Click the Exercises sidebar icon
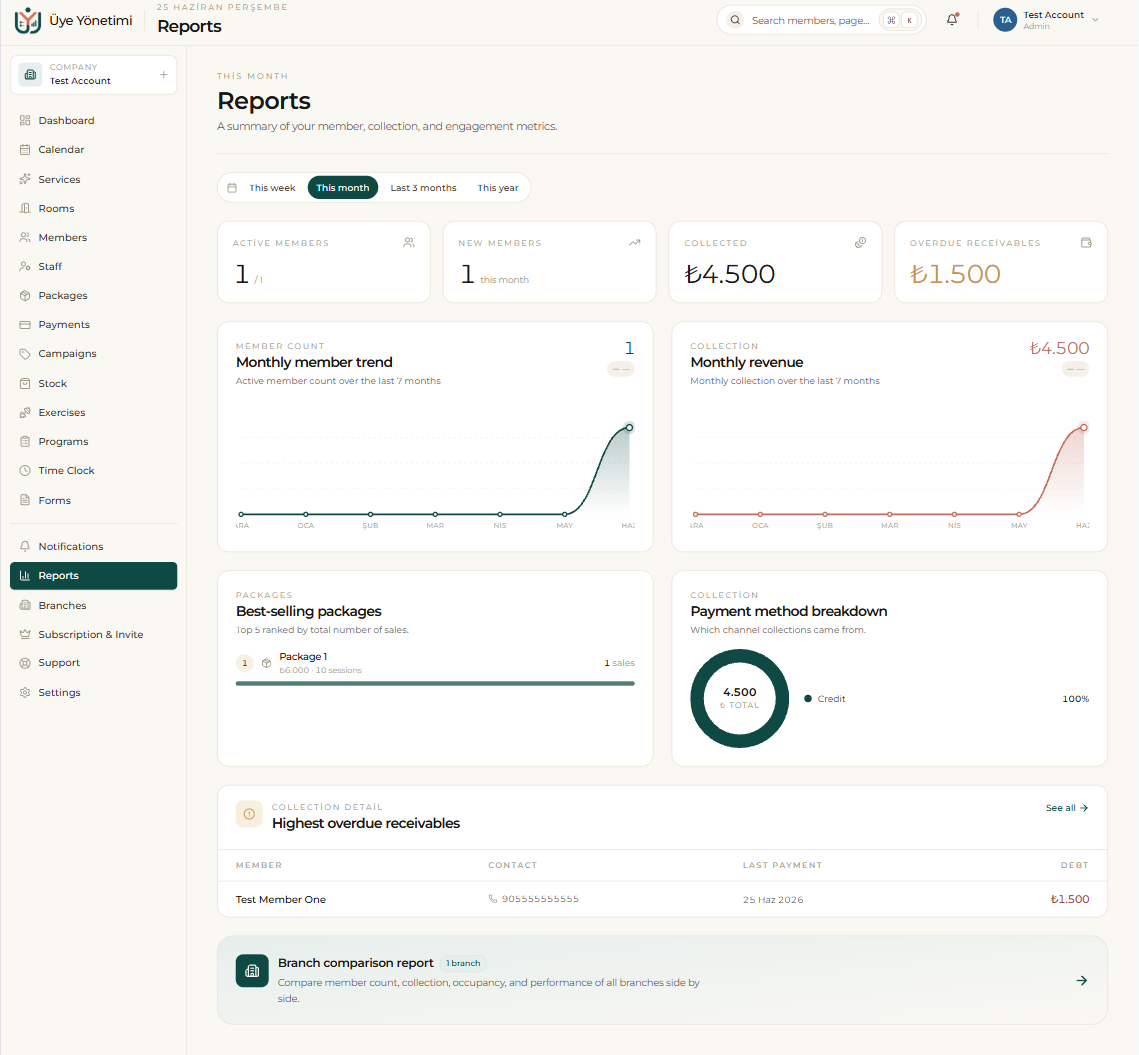Image resolution: width=1139 pixels, height=1055 pixels. [x=25, y=413]
